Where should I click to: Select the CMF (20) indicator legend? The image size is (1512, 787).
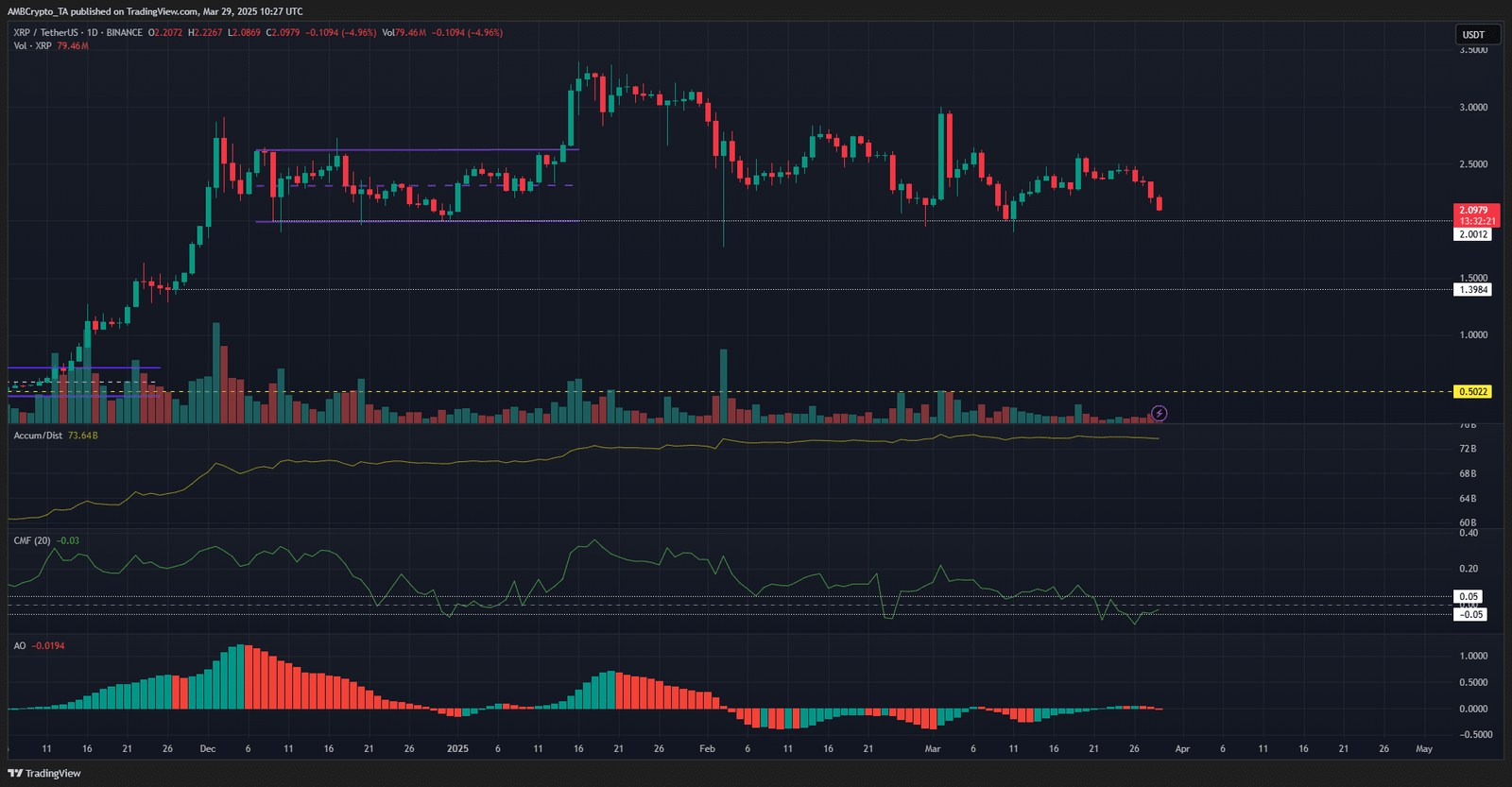coord(32,540)
